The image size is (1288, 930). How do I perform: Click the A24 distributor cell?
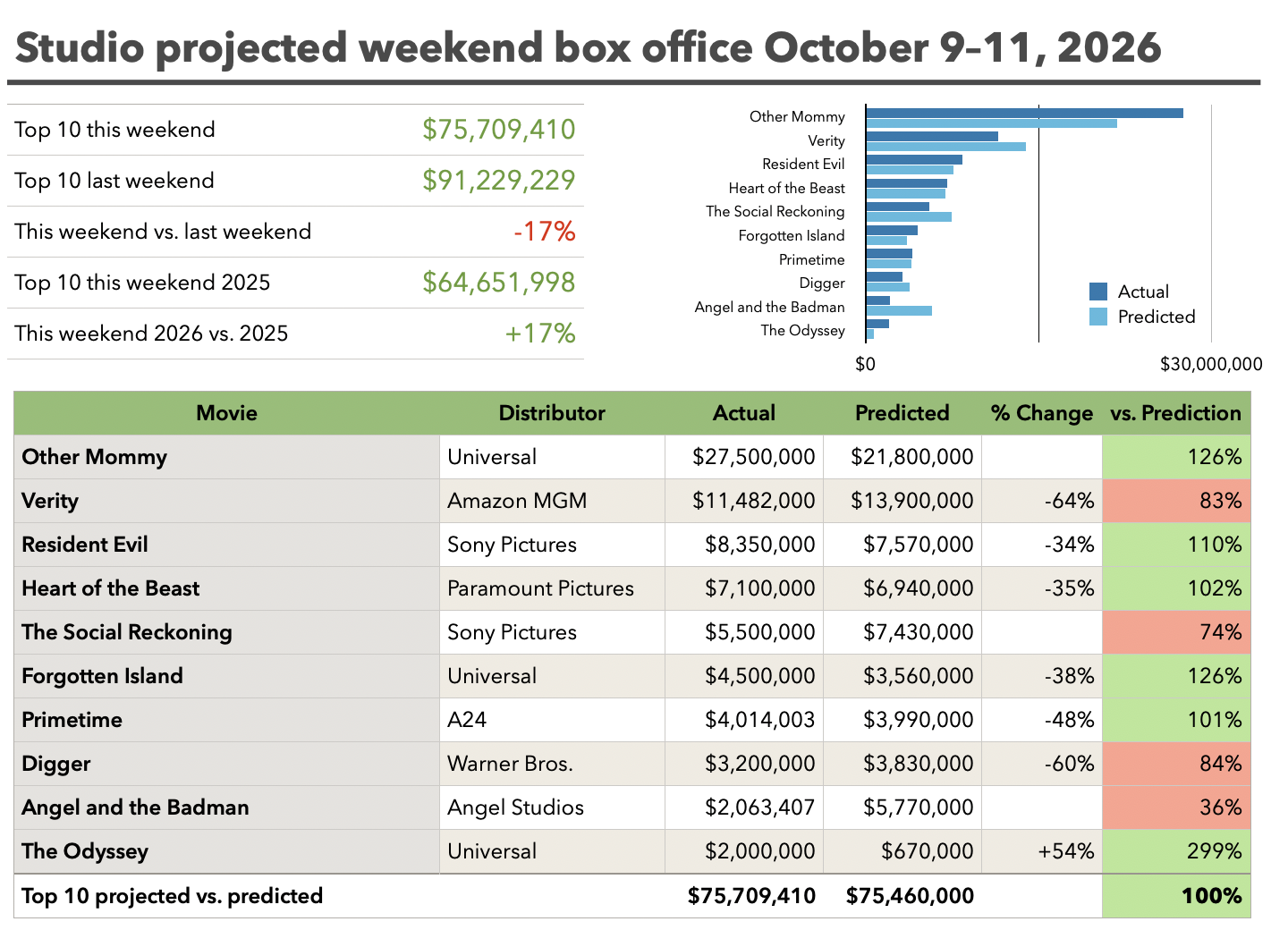click(x=552, y=720)
